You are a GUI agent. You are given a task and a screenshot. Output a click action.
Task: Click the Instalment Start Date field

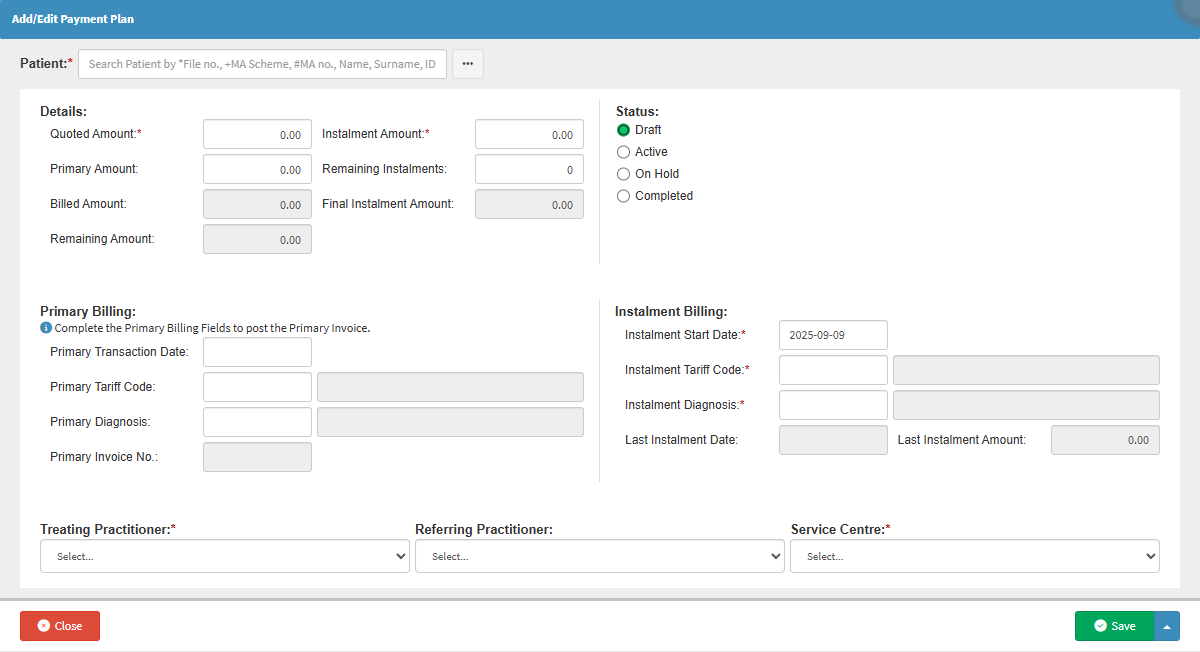point(833,335)
